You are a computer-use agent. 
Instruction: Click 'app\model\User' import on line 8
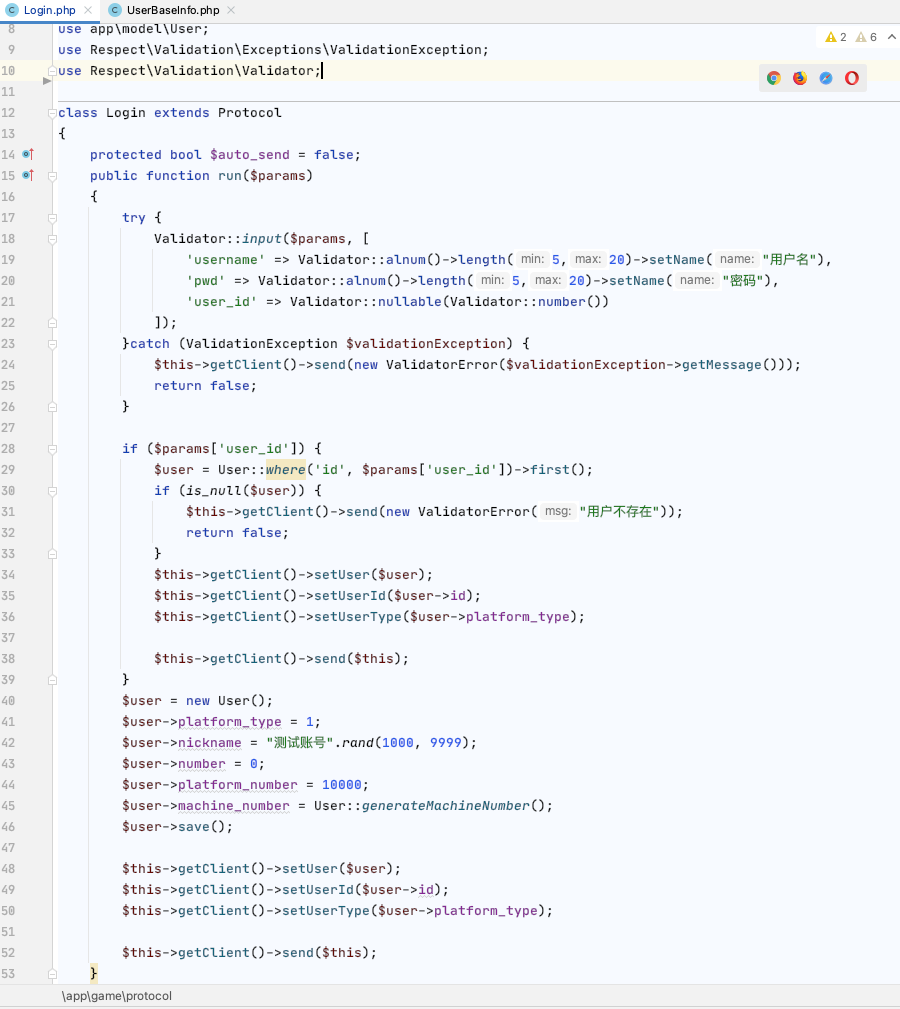146,29
